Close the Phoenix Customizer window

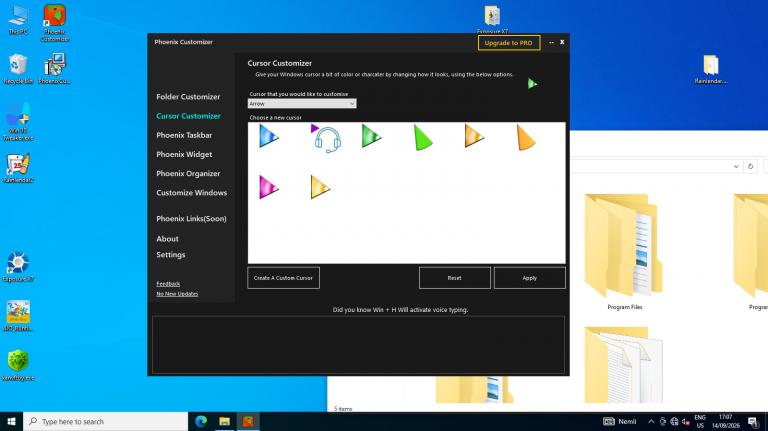click(562, 42)
